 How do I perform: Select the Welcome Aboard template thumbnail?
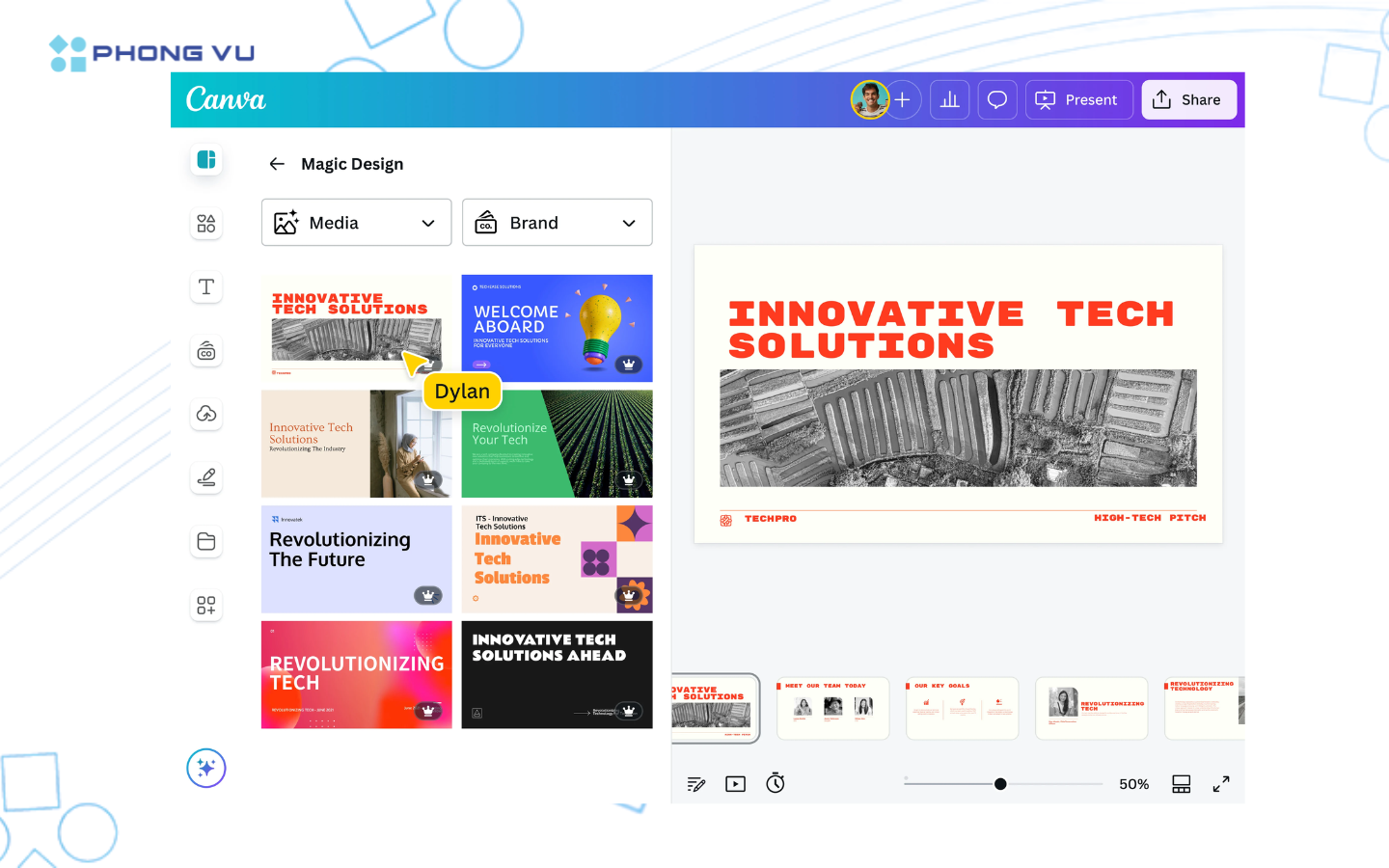[x=557, y=328]
